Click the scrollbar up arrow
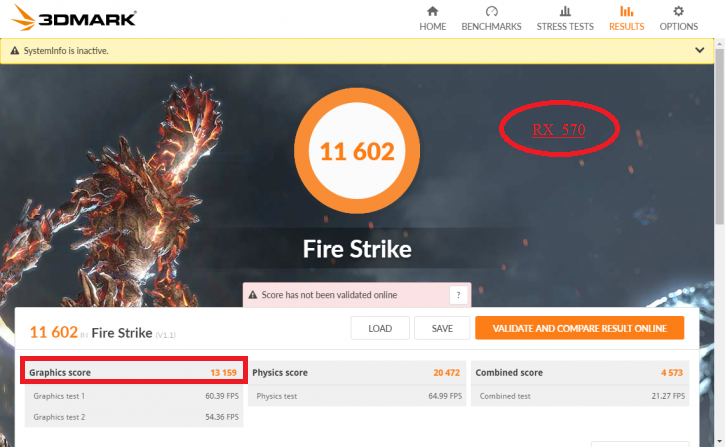The height and width of the screenshot is (447, 725). pos(719,43)
